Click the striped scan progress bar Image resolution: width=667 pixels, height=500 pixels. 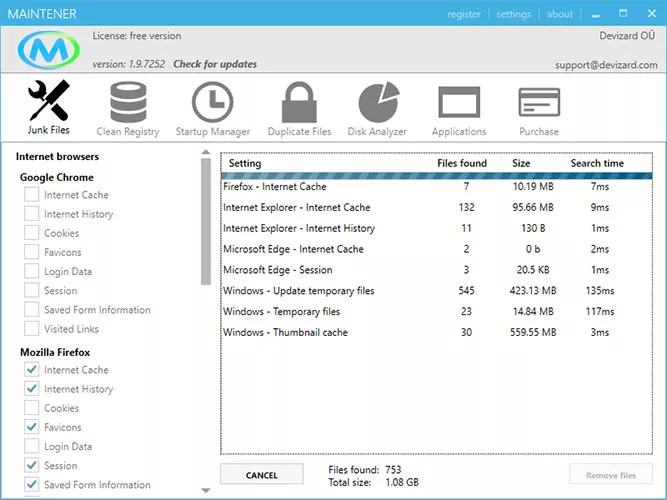coord(436,175)
